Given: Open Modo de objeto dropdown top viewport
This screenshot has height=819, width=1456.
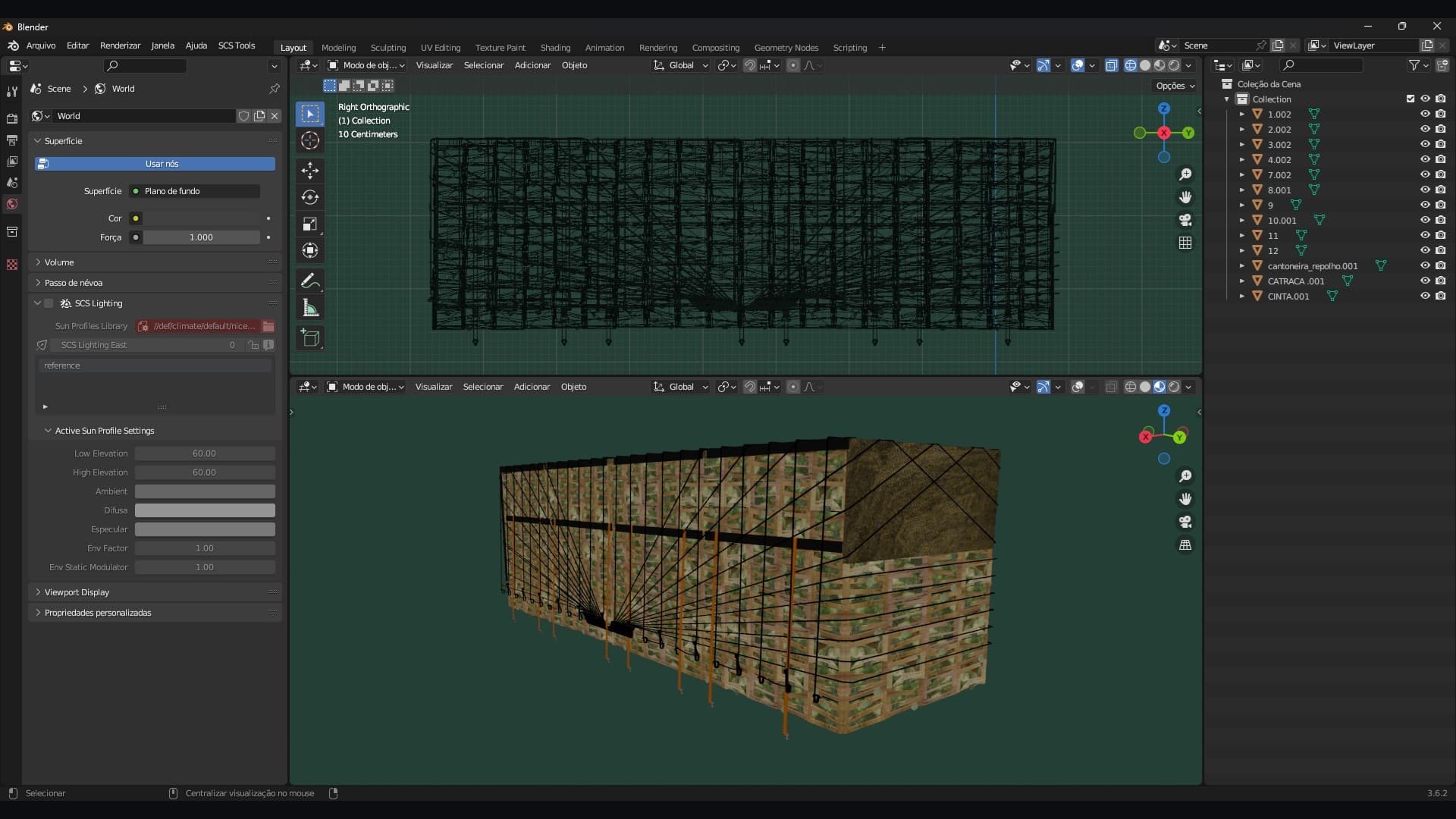Looking at the screenshot, I should click(366, 66).
